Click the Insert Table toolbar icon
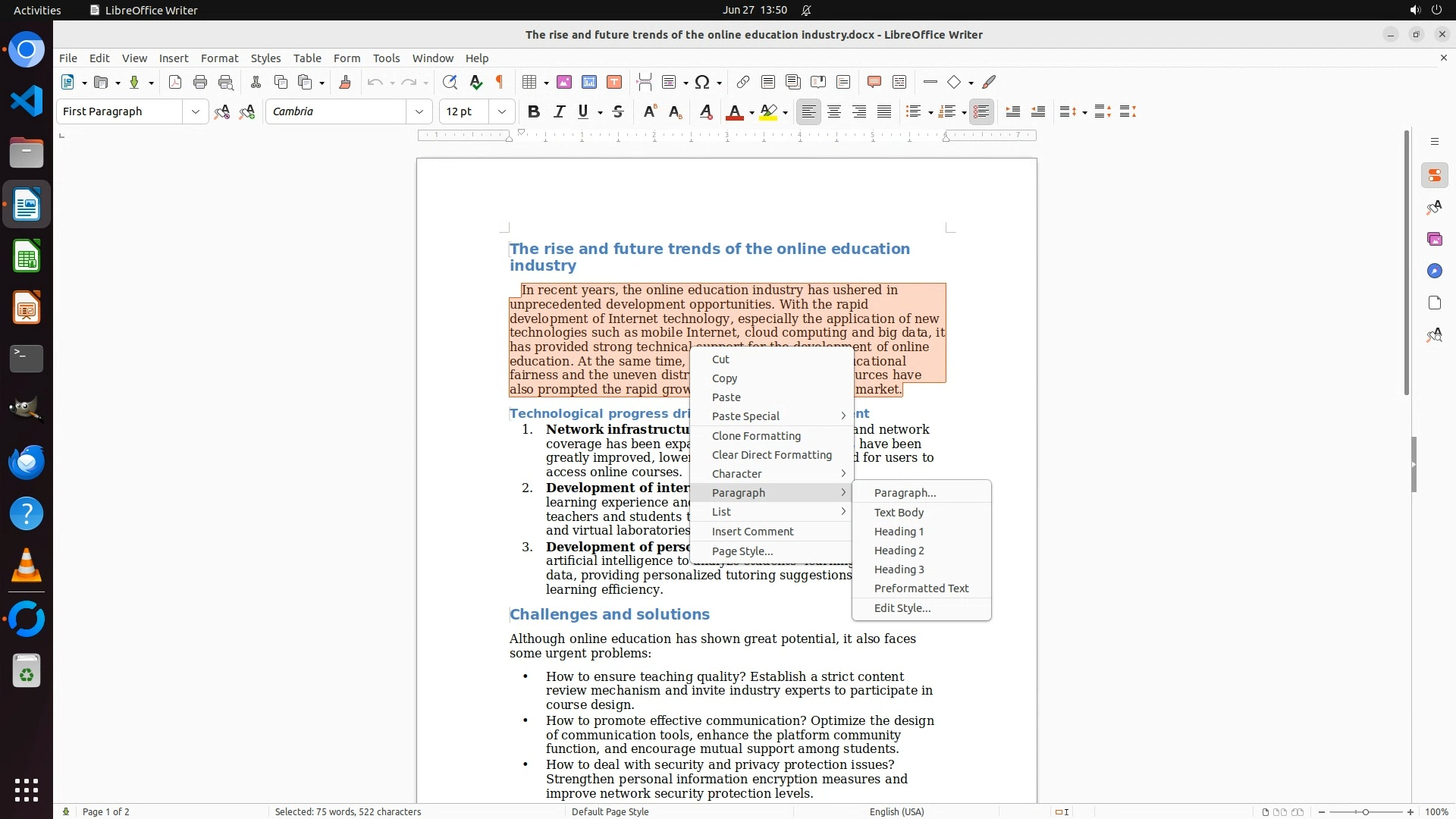 530,82
